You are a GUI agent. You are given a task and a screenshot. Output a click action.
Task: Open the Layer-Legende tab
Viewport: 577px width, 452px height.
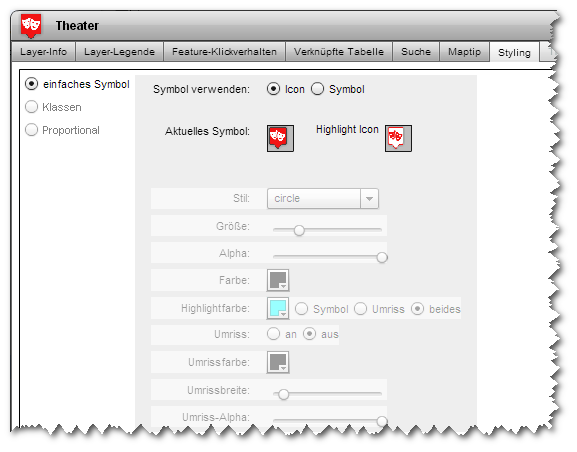tap(119, 52)
